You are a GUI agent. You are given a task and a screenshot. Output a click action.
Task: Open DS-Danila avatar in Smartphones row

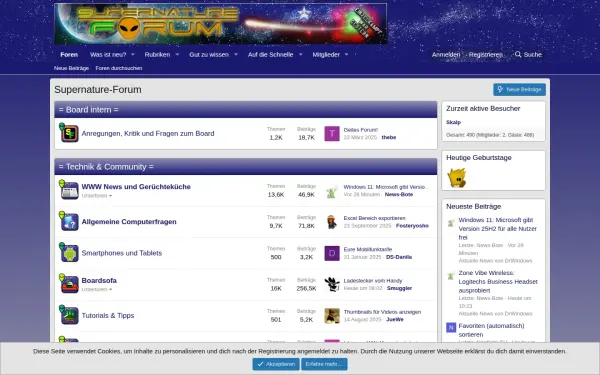click(332, 253)
